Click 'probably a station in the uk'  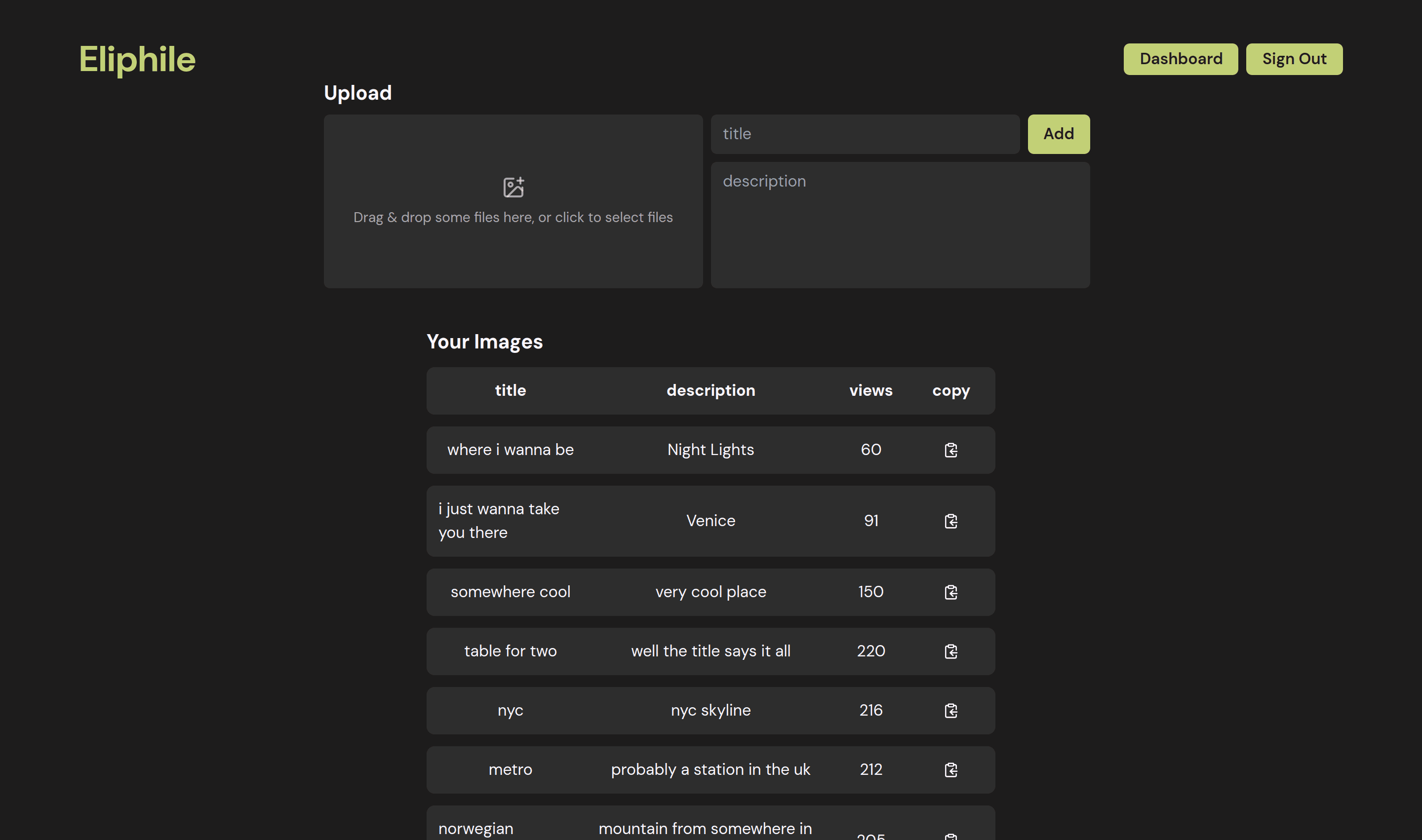711,770
